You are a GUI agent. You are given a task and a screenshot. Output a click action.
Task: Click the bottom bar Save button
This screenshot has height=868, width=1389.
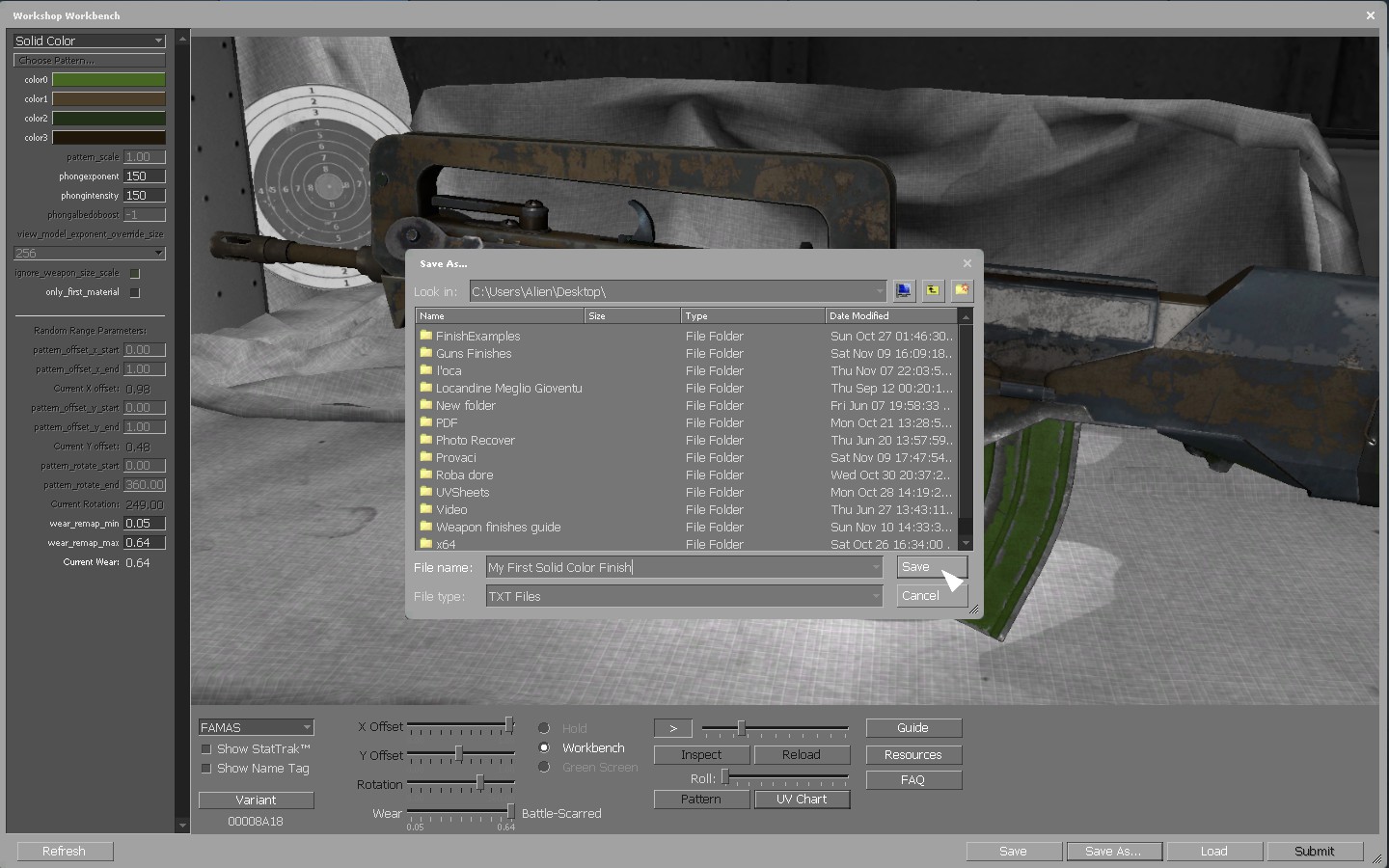coord(1014,852)
